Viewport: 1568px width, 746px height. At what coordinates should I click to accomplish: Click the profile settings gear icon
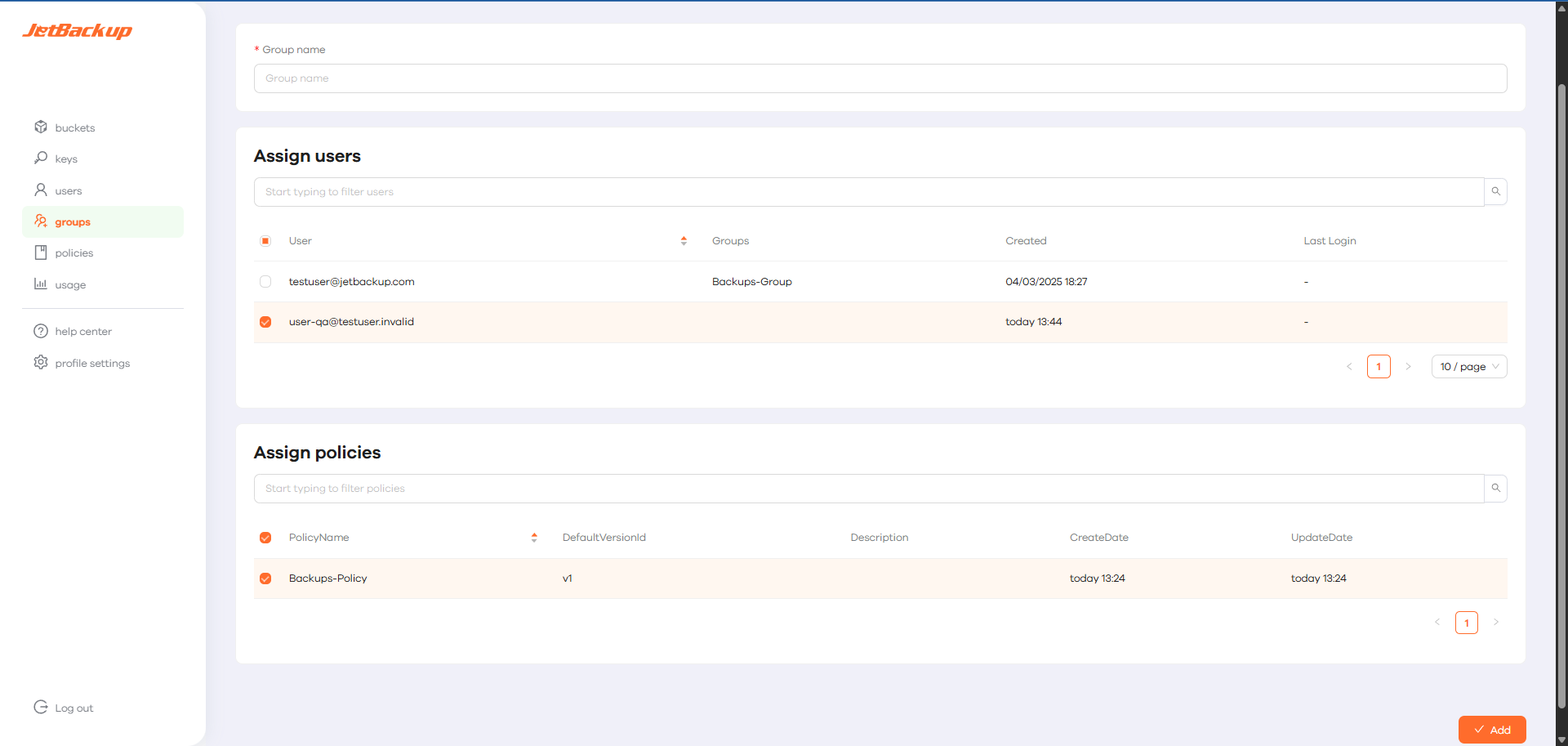coord(41,362)
